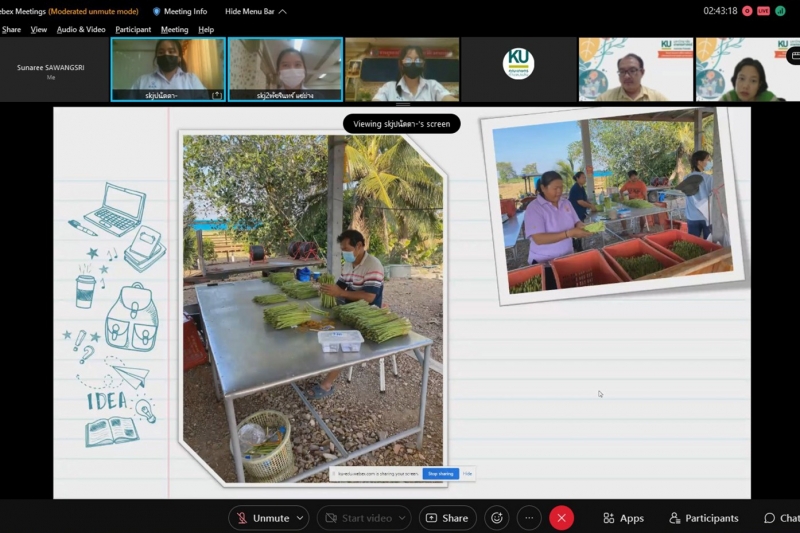
Task: Click Hide on the sharing notification bar
Action: click(x=467, y=473)
